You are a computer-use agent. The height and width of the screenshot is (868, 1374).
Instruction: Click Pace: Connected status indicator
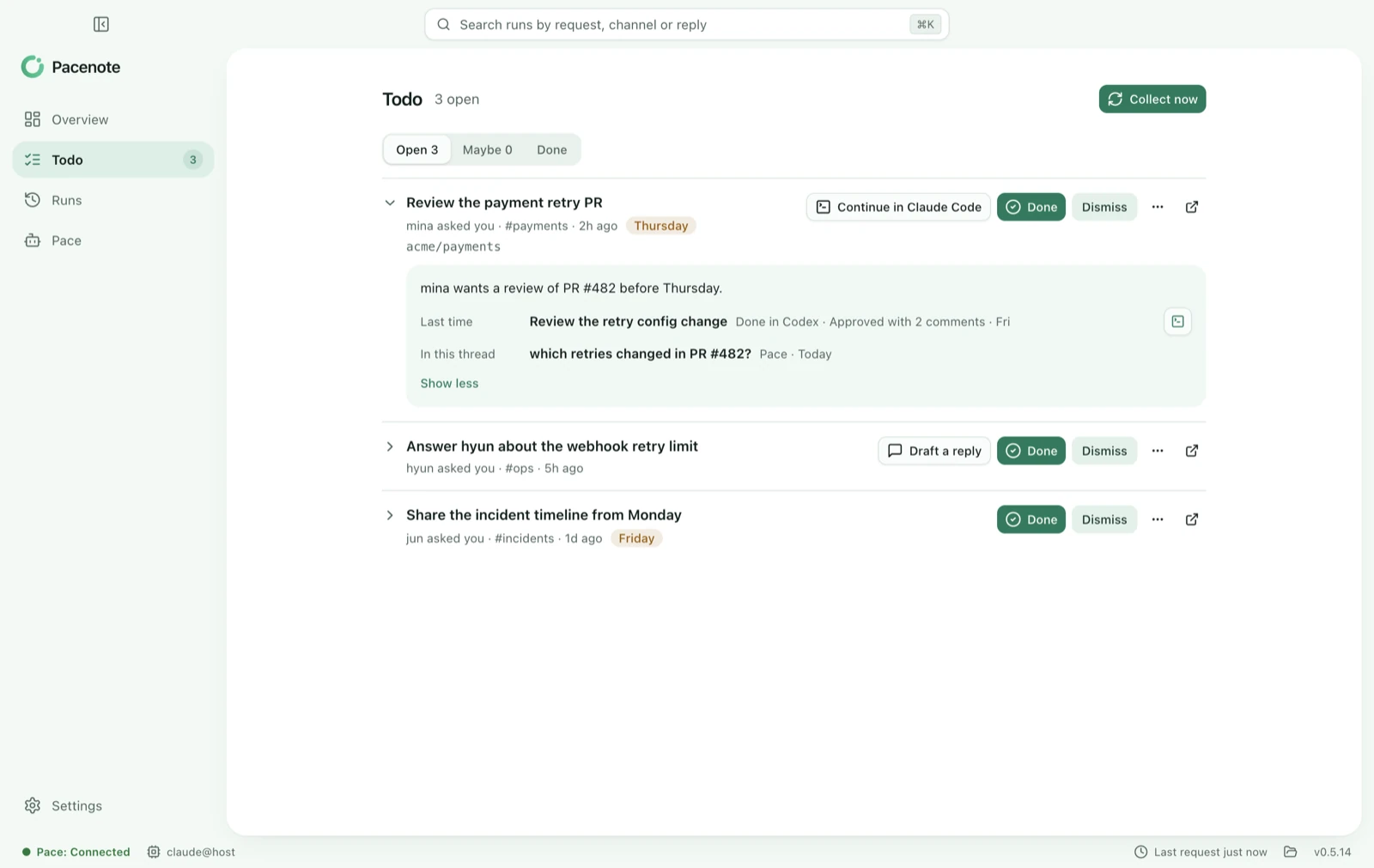(x=76, y=852)
